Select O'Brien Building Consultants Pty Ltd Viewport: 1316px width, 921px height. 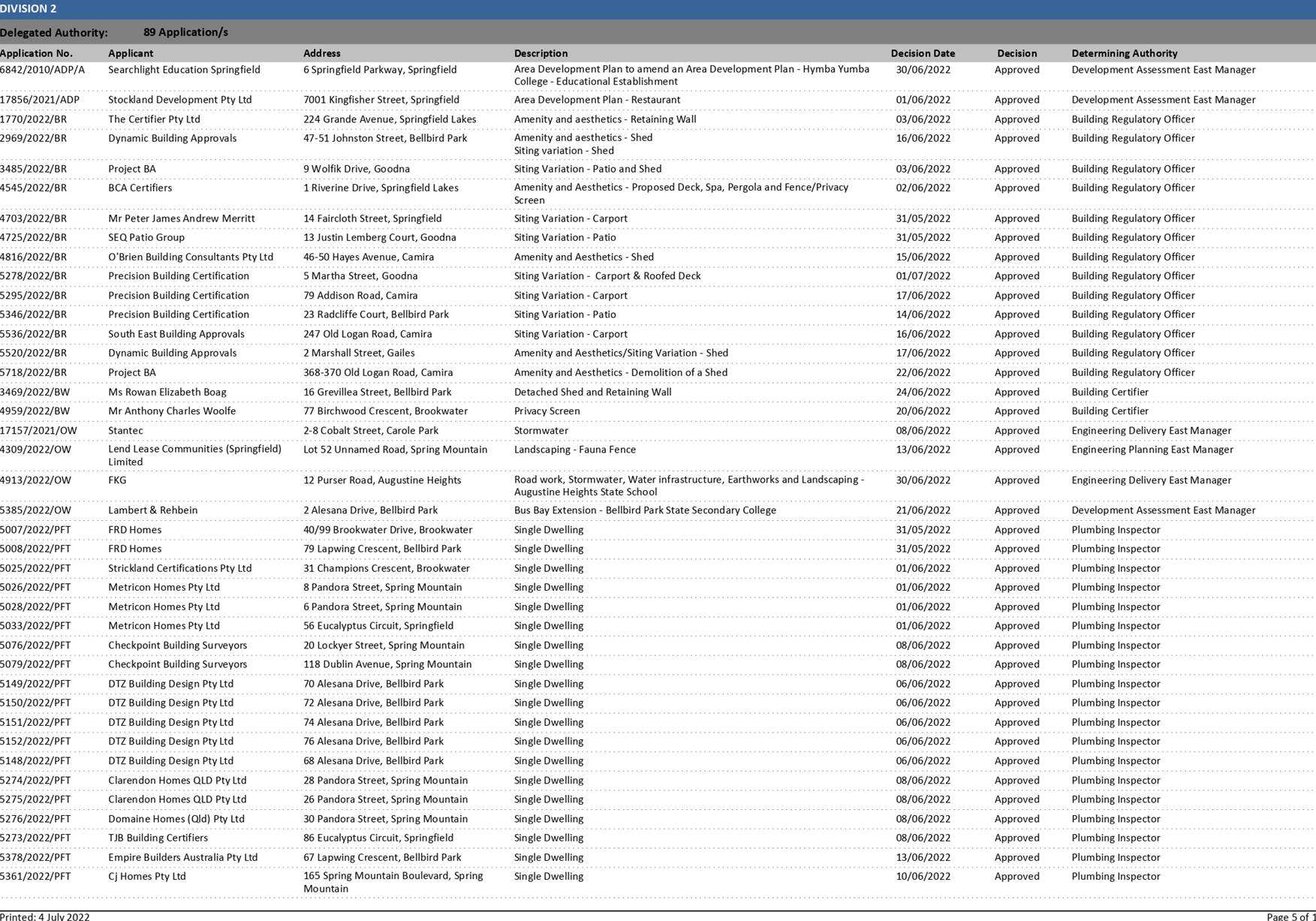[x=191, y=257]
